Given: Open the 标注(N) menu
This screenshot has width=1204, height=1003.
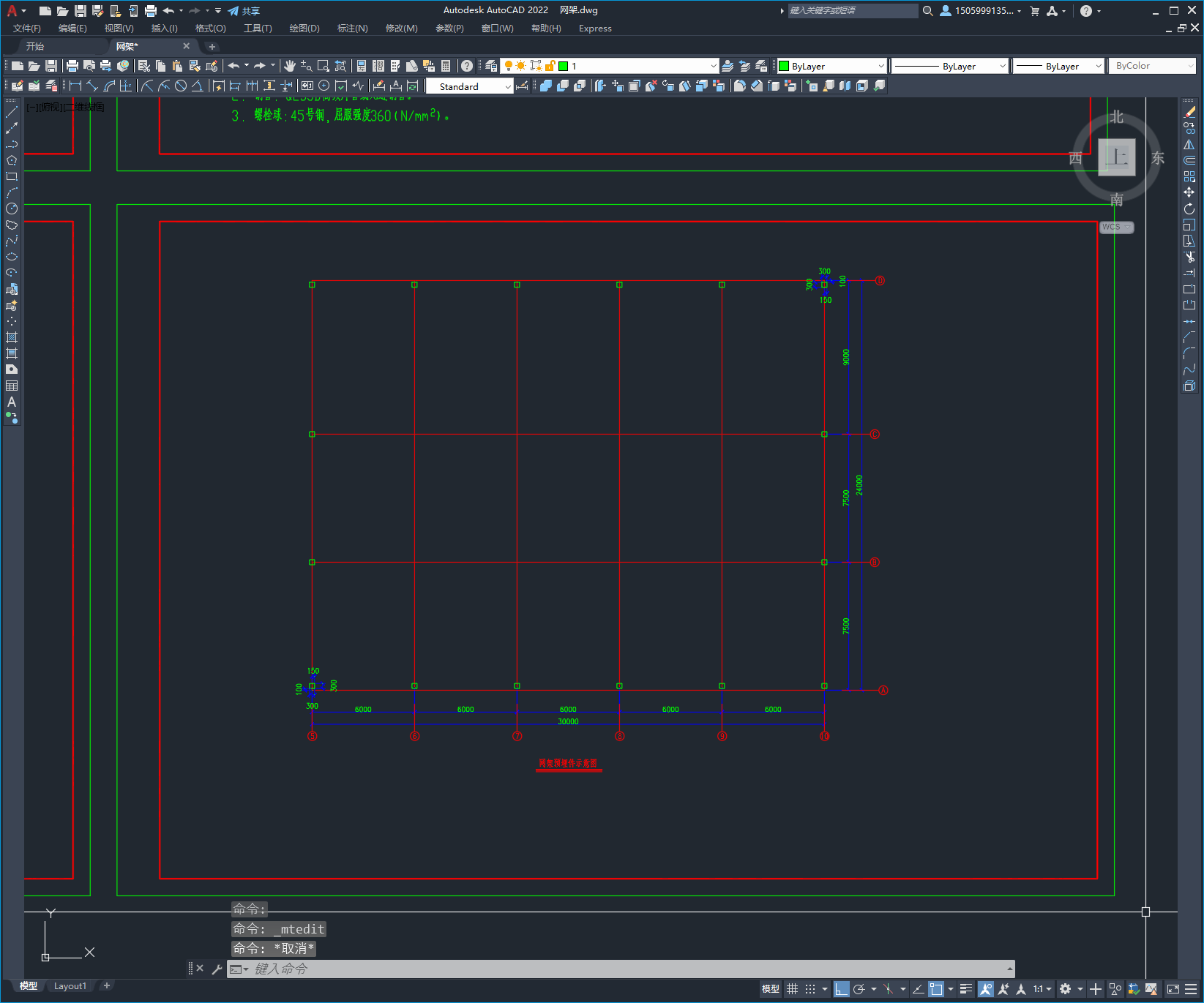Looking at the screenshot, I should point(352,29).
